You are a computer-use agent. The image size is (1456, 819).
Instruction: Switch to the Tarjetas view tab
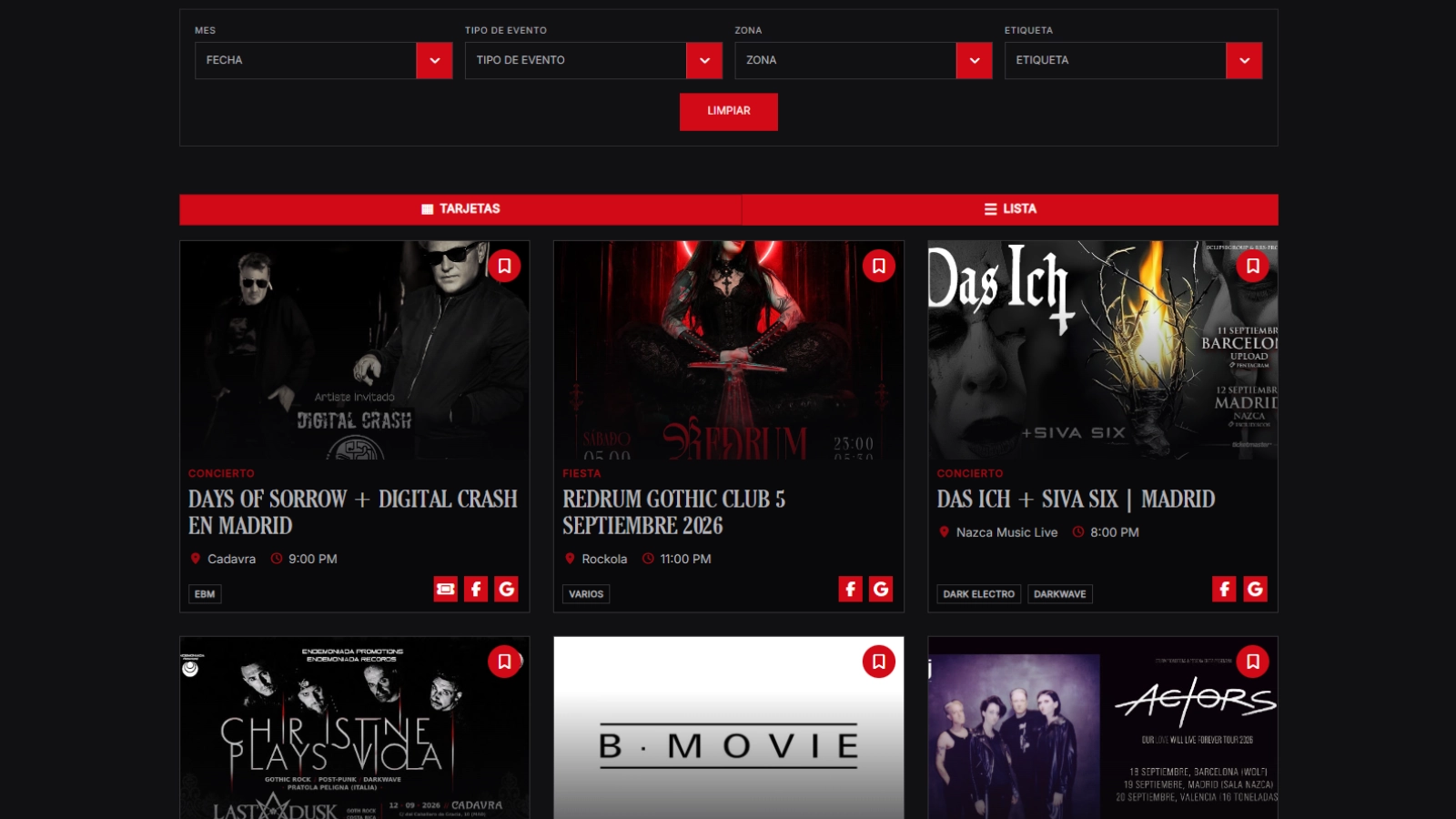coord(460,209)
